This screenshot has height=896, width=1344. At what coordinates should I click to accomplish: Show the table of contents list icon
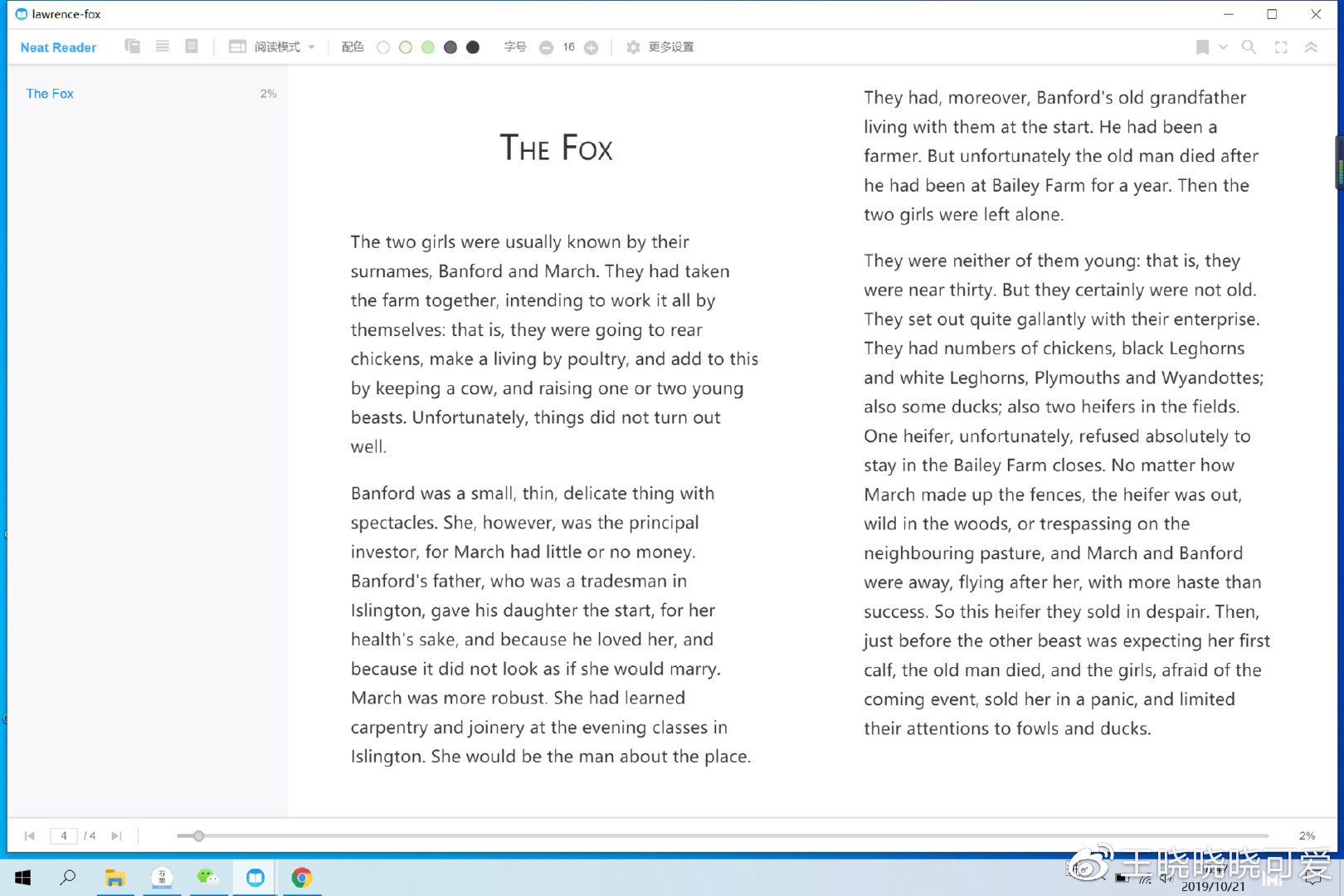(x=163, y=46)
